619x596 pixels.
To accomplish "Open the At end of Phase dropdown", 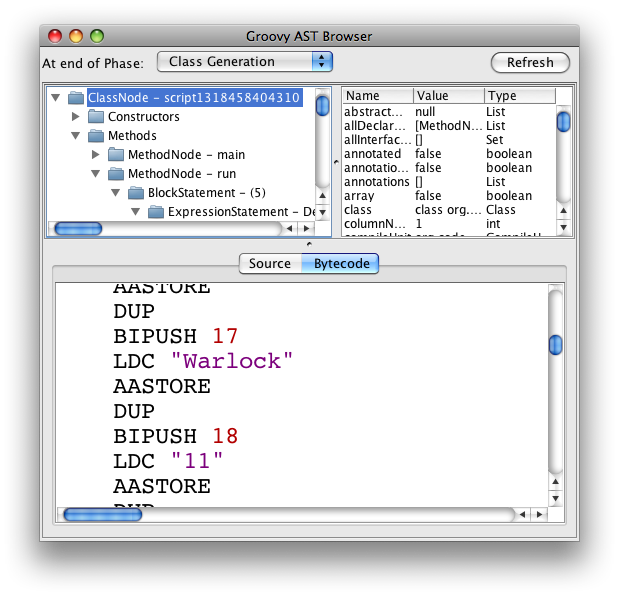I will (245, 62).
